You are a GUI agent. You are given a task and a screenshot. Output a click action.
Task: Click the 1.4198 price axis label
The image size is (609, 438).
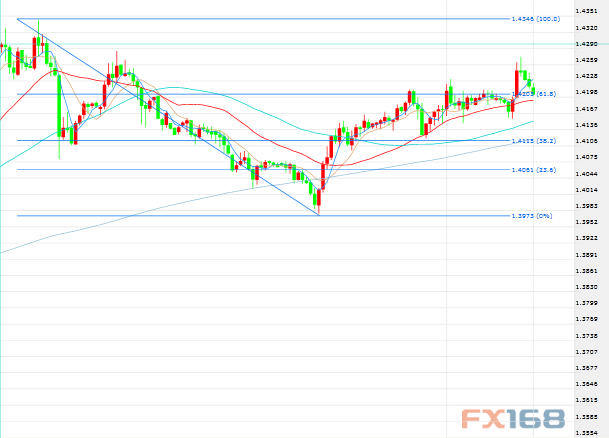coord(586,92)
